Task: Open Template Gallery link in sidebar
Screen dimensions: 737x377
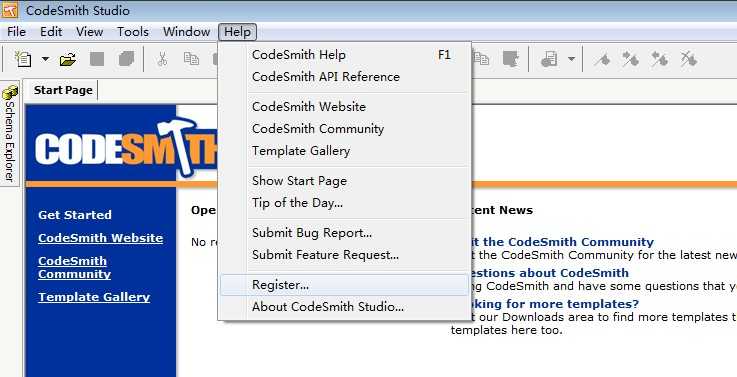Action: (94, 297)
